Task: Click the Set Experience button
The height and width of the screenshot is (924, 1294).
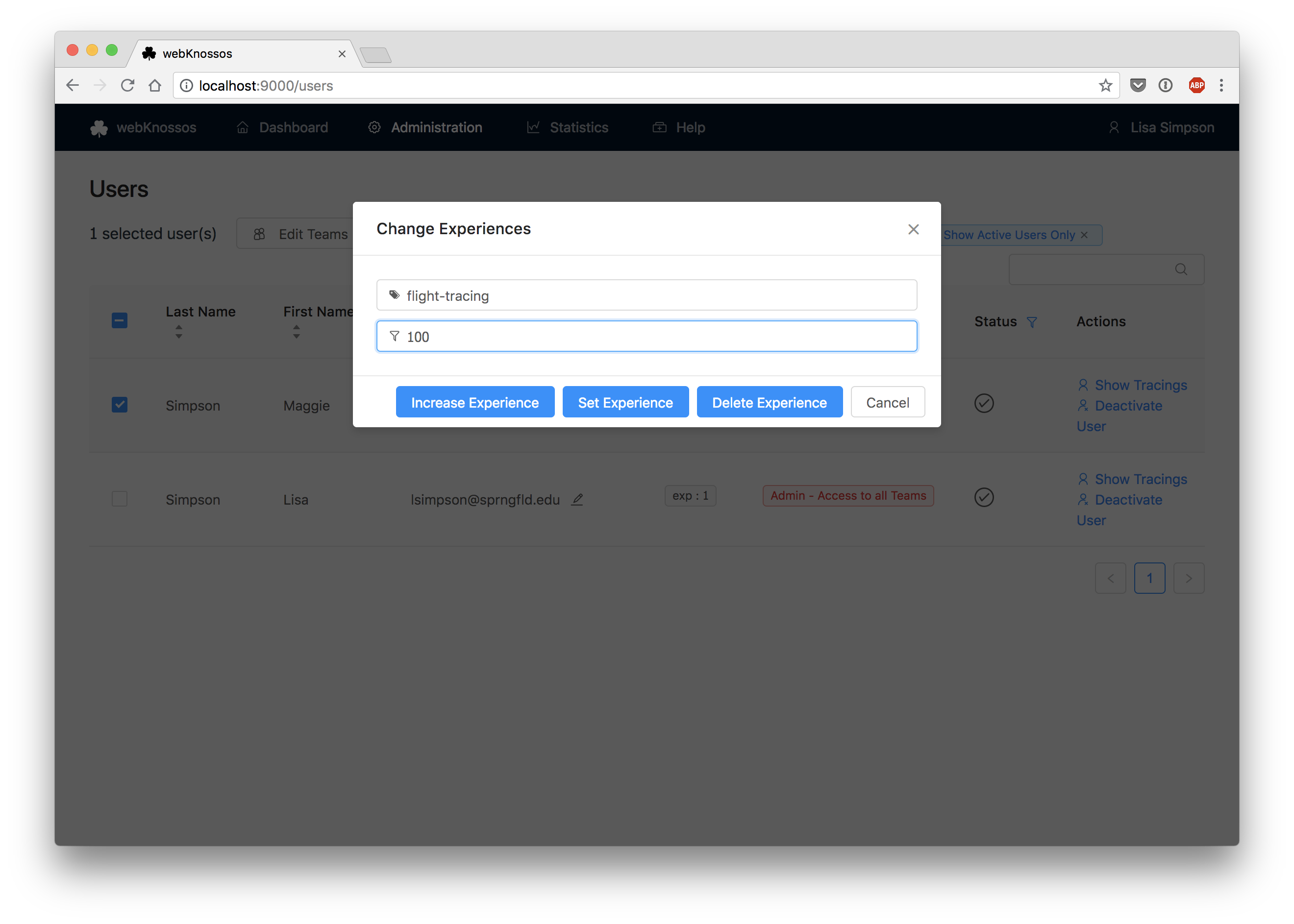Action: 625,402
